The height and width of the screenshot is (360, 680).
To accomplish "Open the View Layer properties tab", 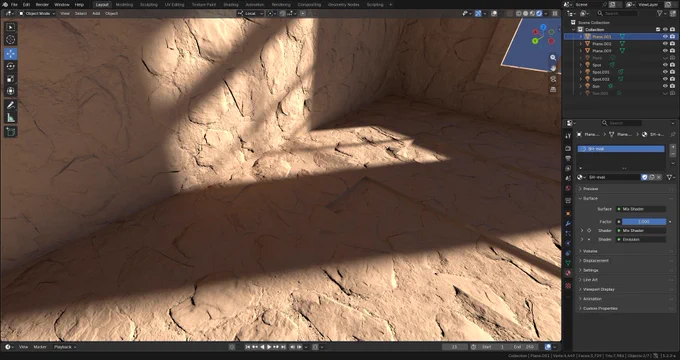I will 568,168.
